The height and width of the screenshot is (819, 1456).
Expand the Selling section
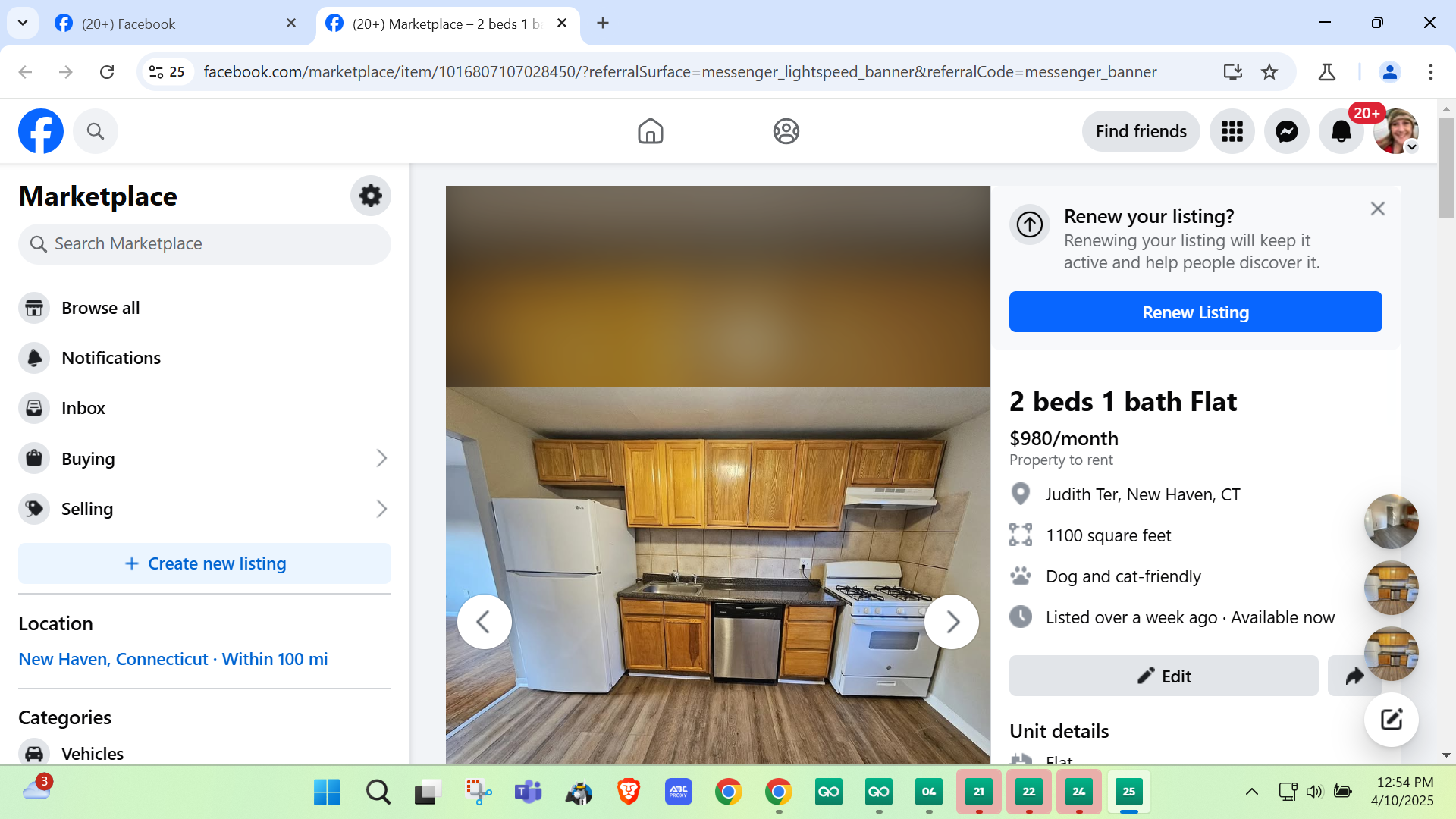(x=381, y=509)
